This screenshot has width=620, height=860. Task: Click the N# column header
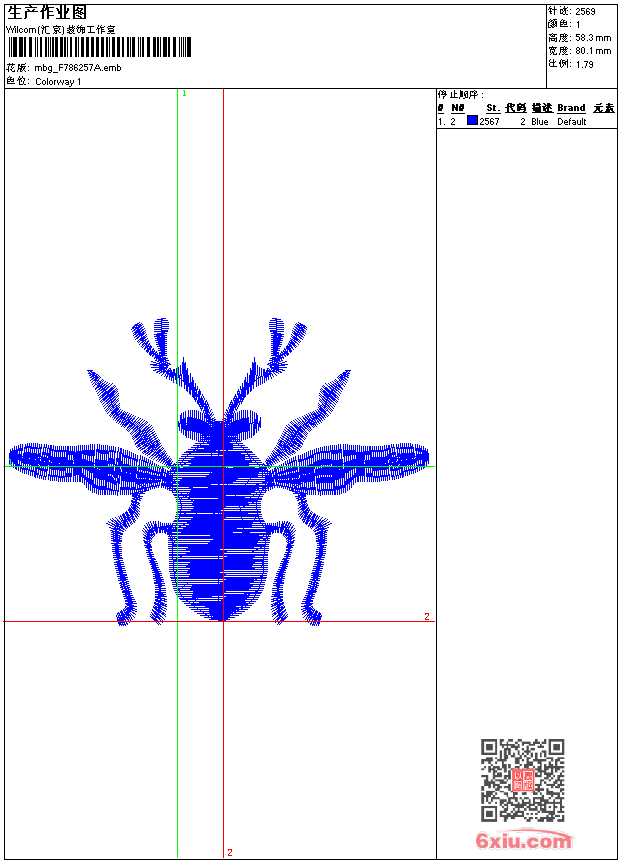click(x=457, y=108)
